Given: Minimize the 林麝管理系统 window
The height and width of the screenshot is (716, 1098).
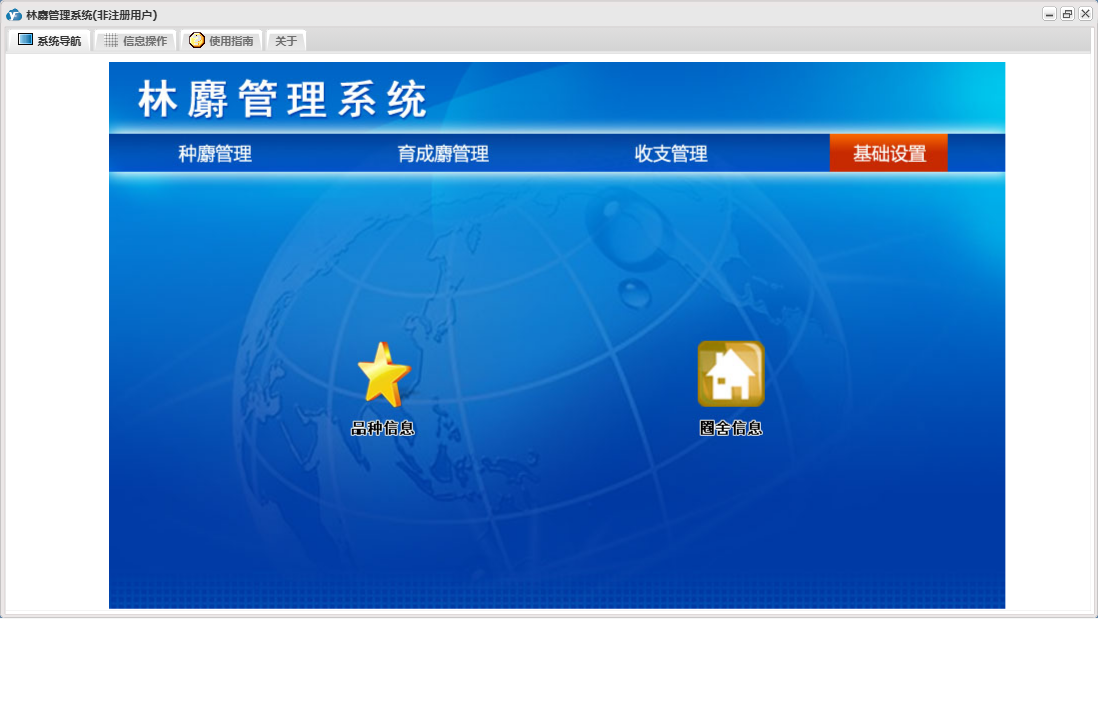Looking at the screenshot, I should click(x=1049, y=14).
